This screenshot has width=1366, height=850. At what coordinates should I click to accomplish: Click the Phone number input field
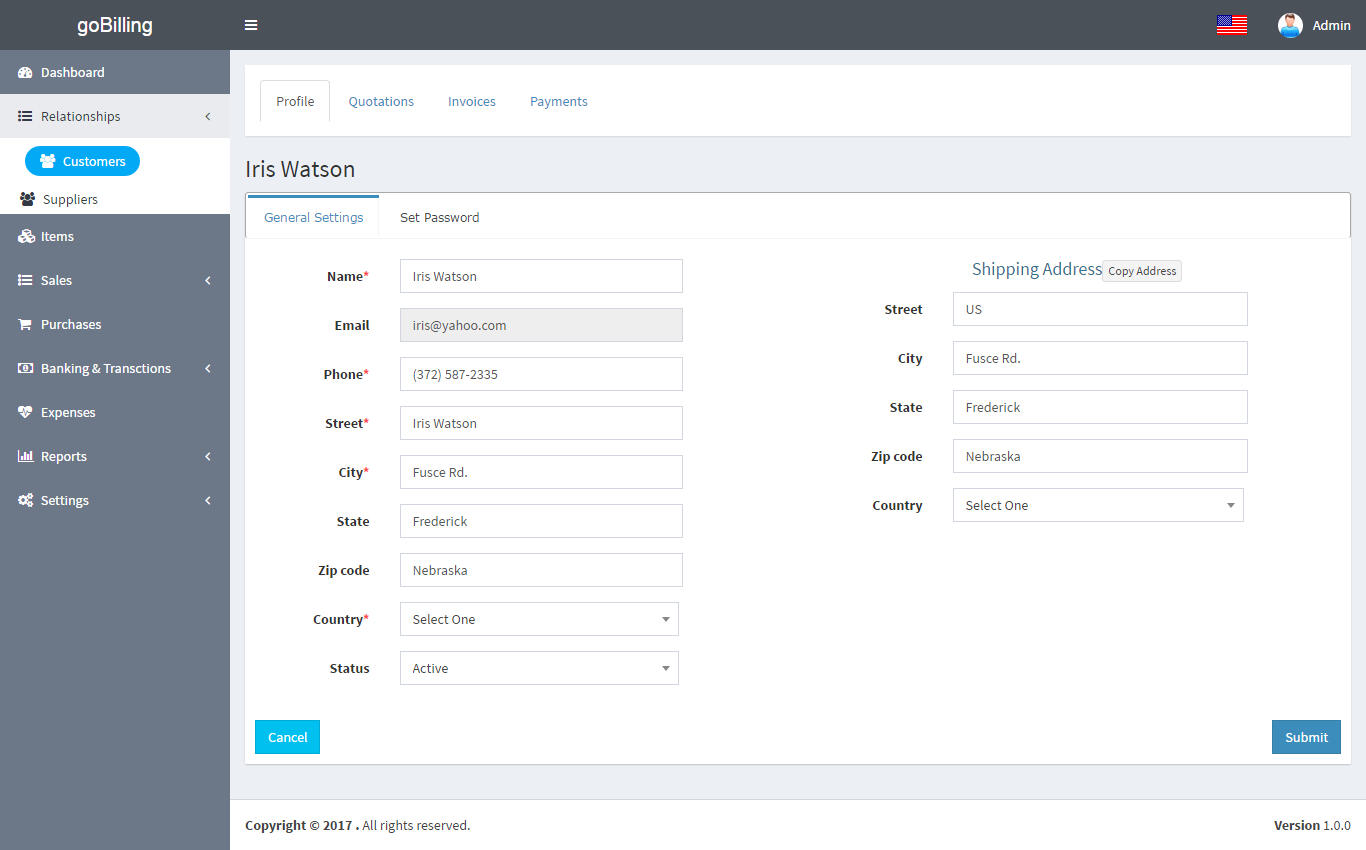540,373
